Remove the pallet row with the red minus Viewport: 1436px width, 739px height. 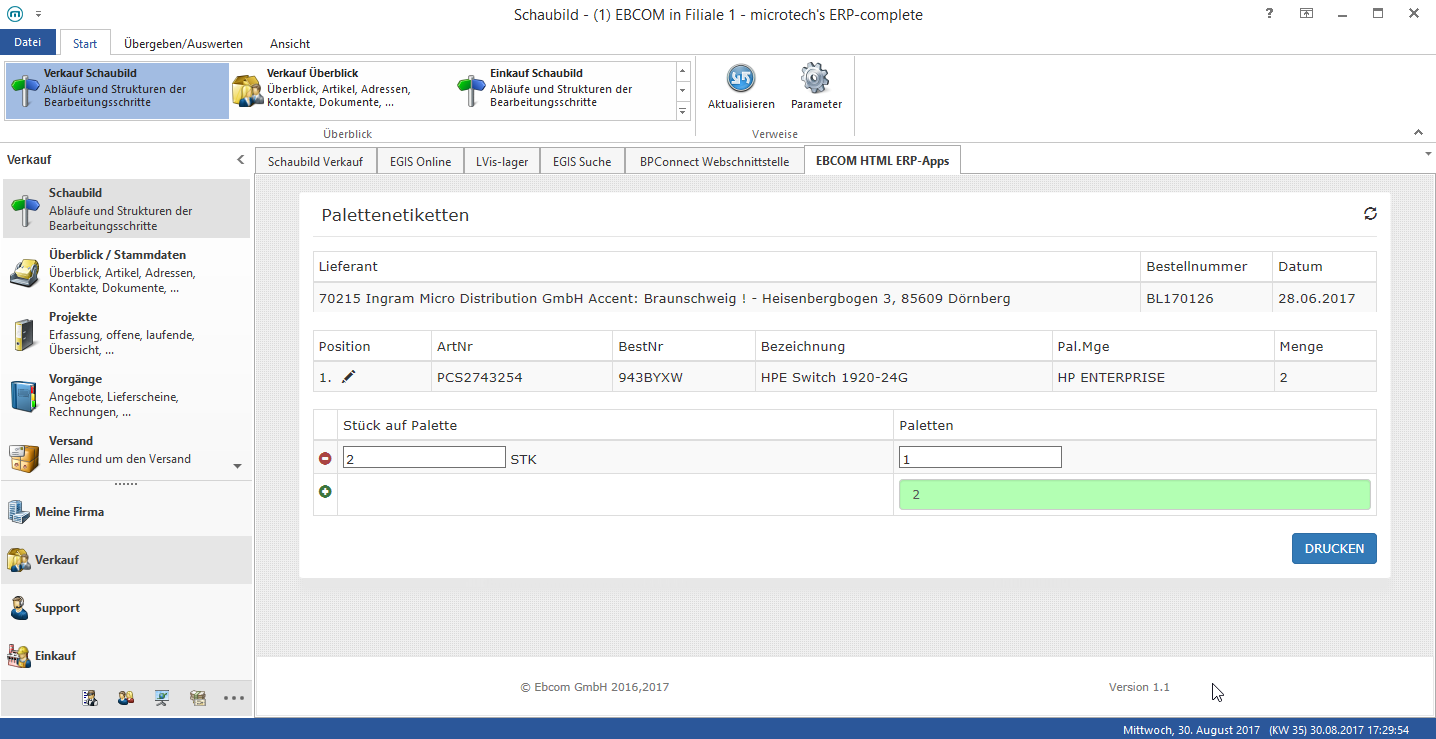click(325, 458)
